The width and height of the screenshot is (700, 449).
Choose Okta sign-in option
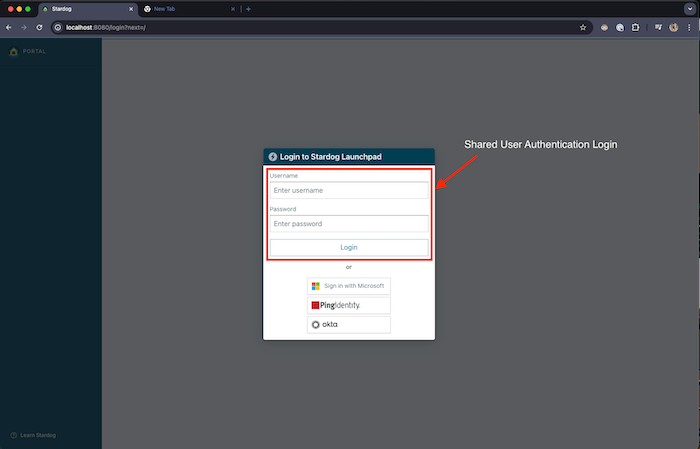click(349, 324)
